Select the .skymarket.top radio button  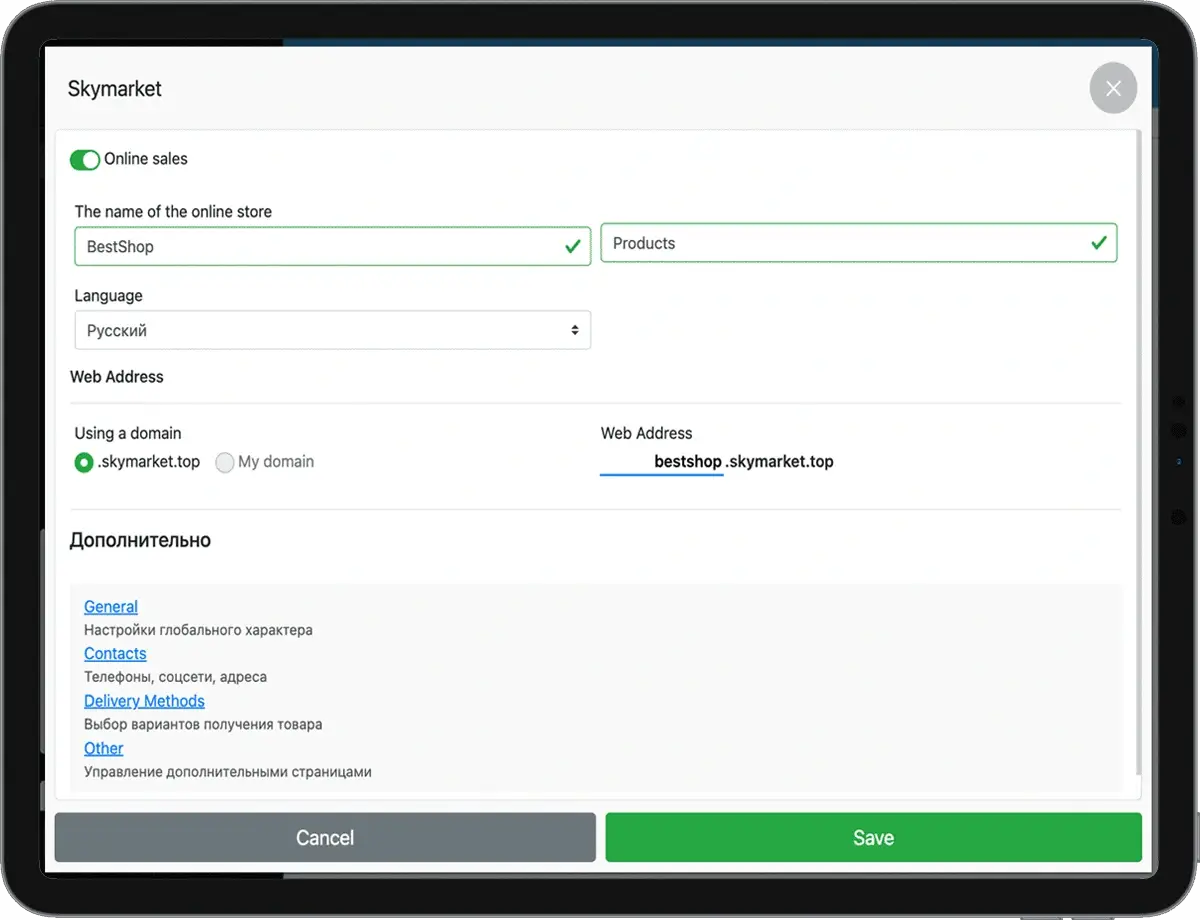coord(84,463)
